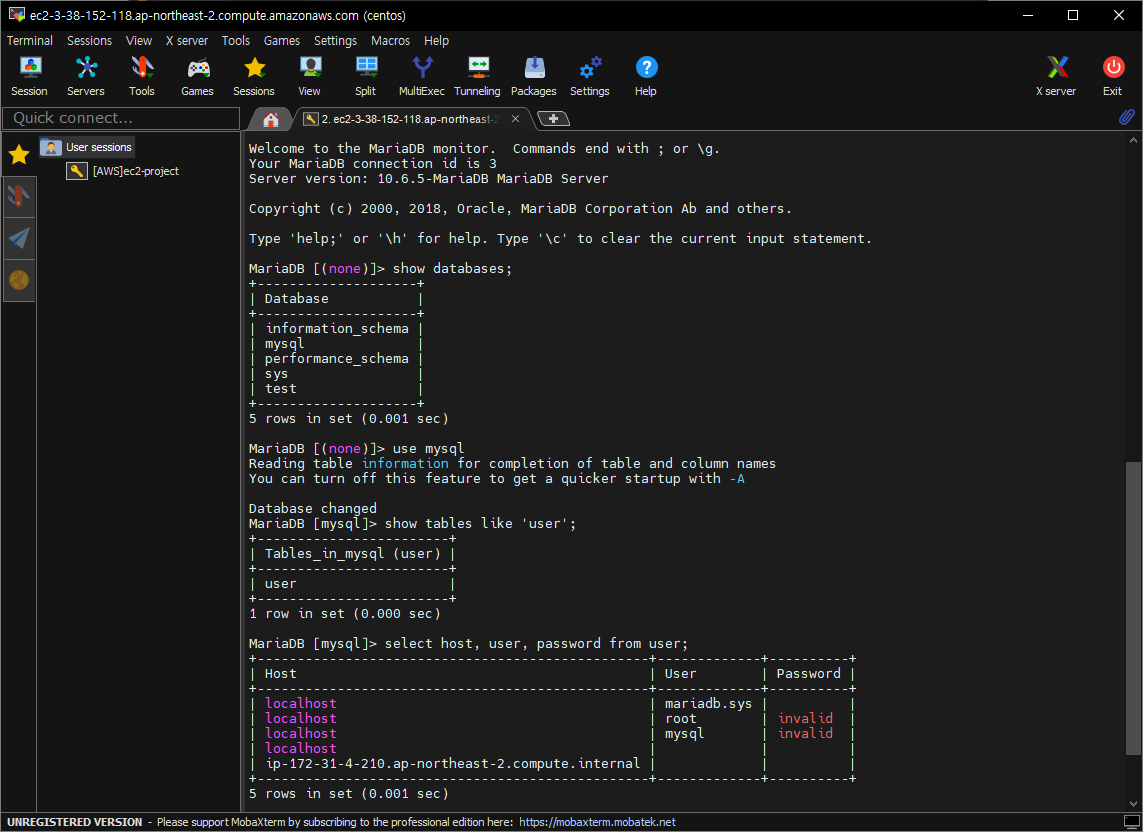Viewport: 1143px width, 832px height.
Task: Open the Tools menu
Action: [x=235, y=41]
